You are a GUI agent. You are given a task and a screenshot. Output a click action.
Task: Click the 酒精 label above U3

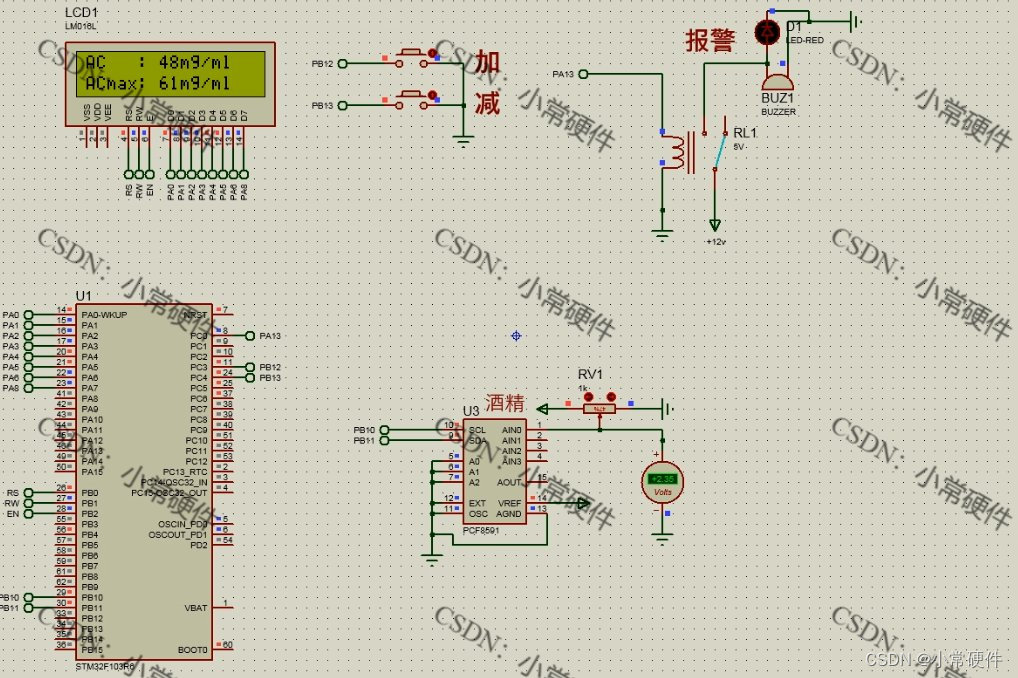click(x=504, y=403)
